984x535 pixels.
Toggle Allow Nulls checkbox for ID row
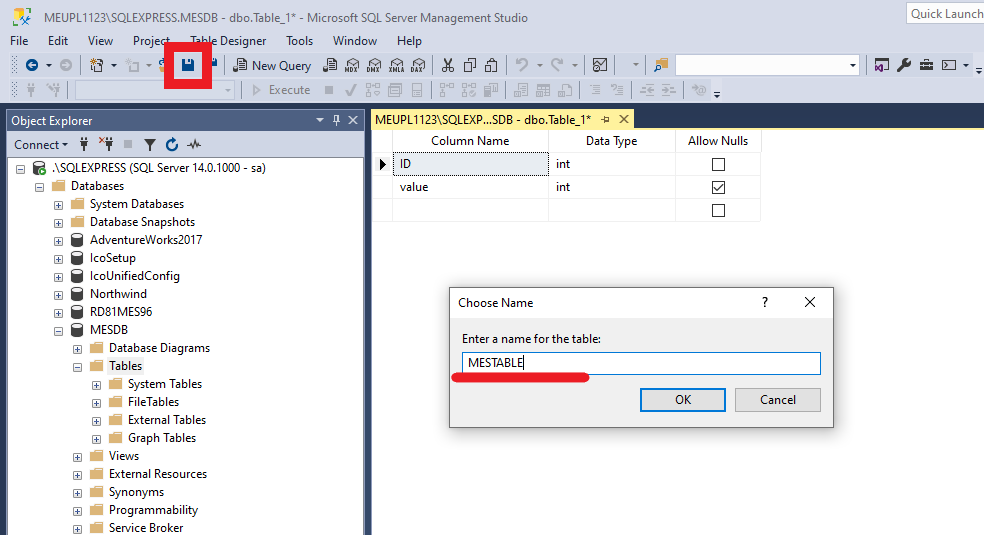coord(718,164)
